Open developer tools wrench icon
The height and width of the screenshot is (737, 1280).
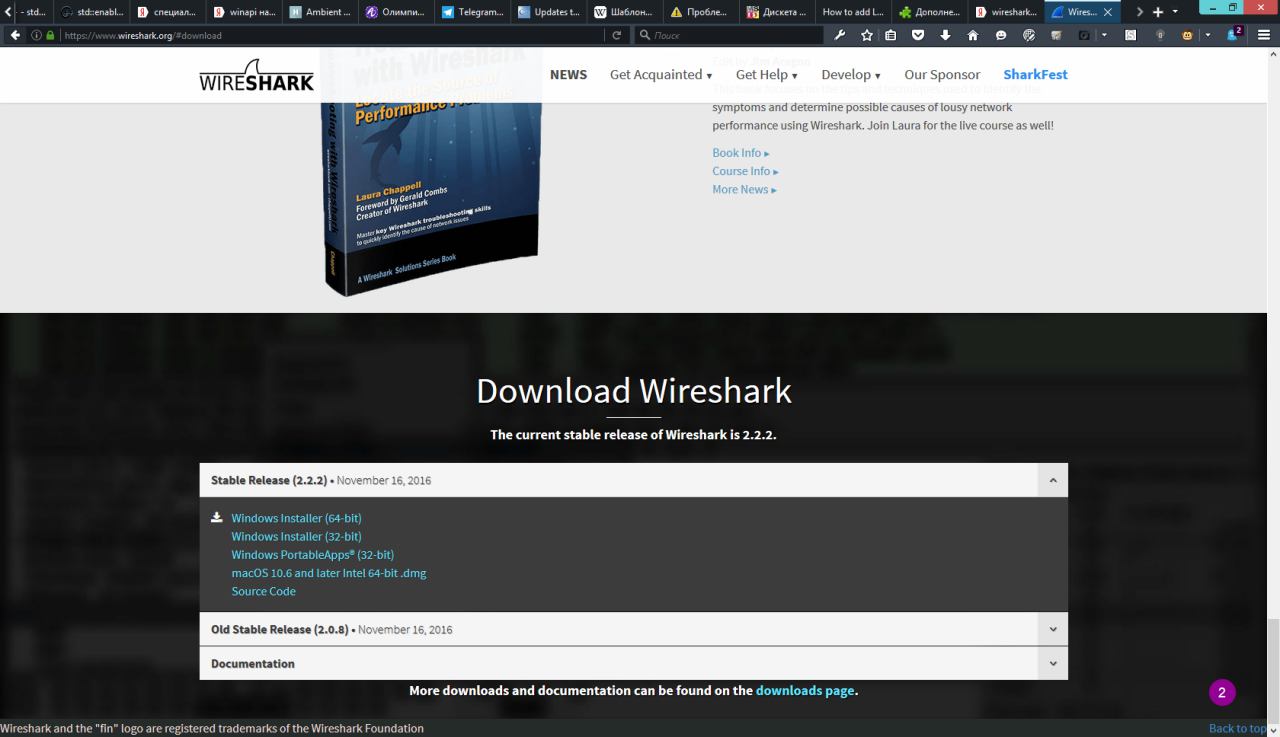click(840, 35)
